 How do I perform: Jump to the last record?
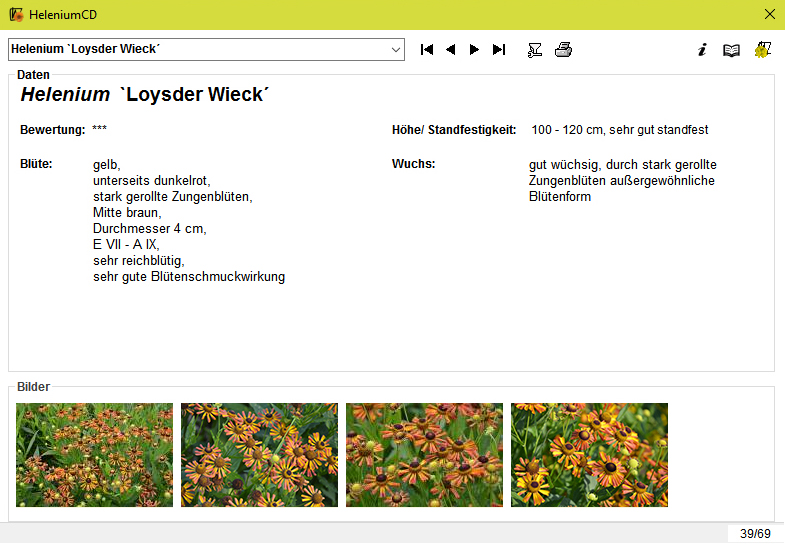point(499,50)
